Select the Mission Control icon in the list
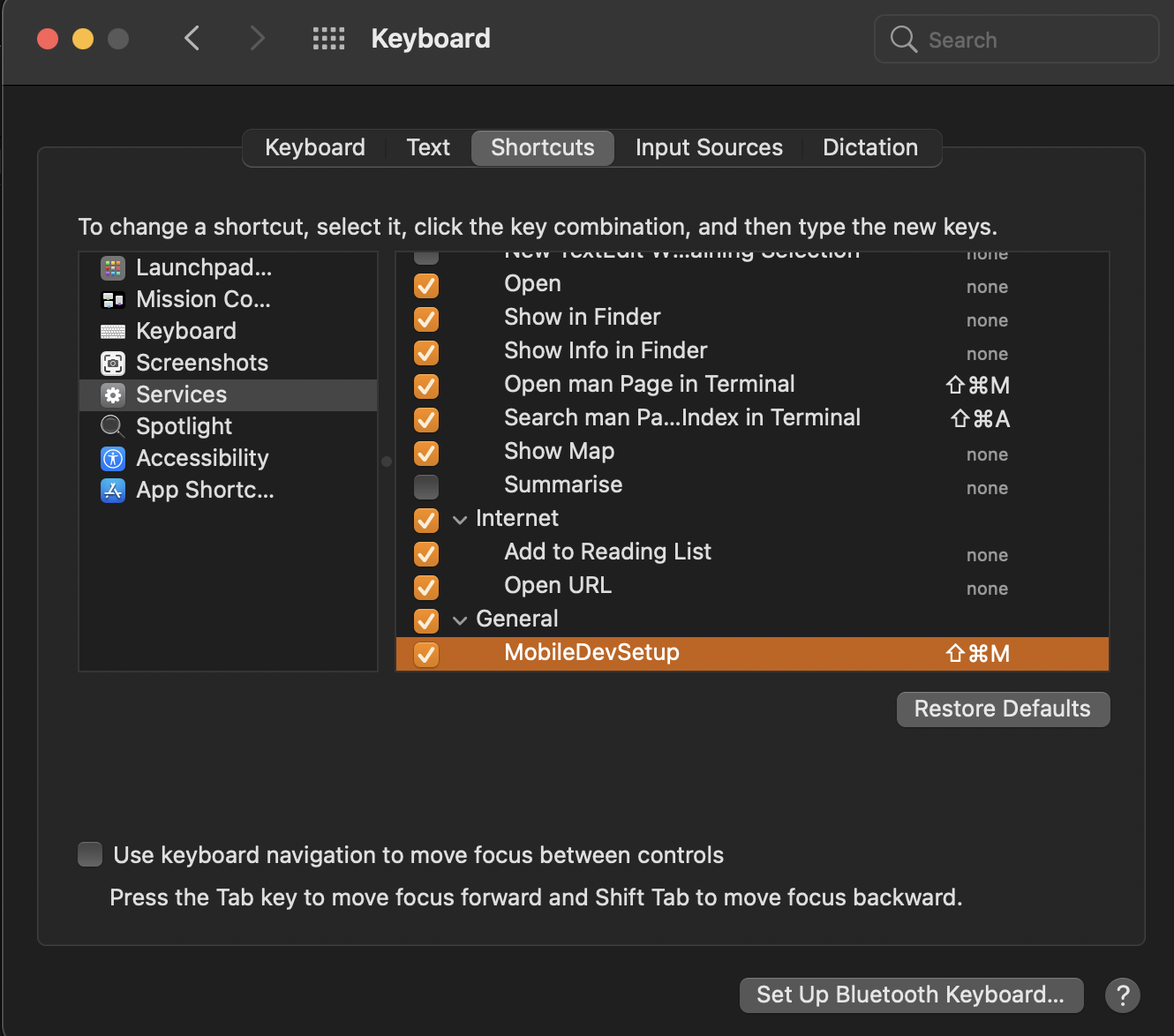 [x=112, y=300]
